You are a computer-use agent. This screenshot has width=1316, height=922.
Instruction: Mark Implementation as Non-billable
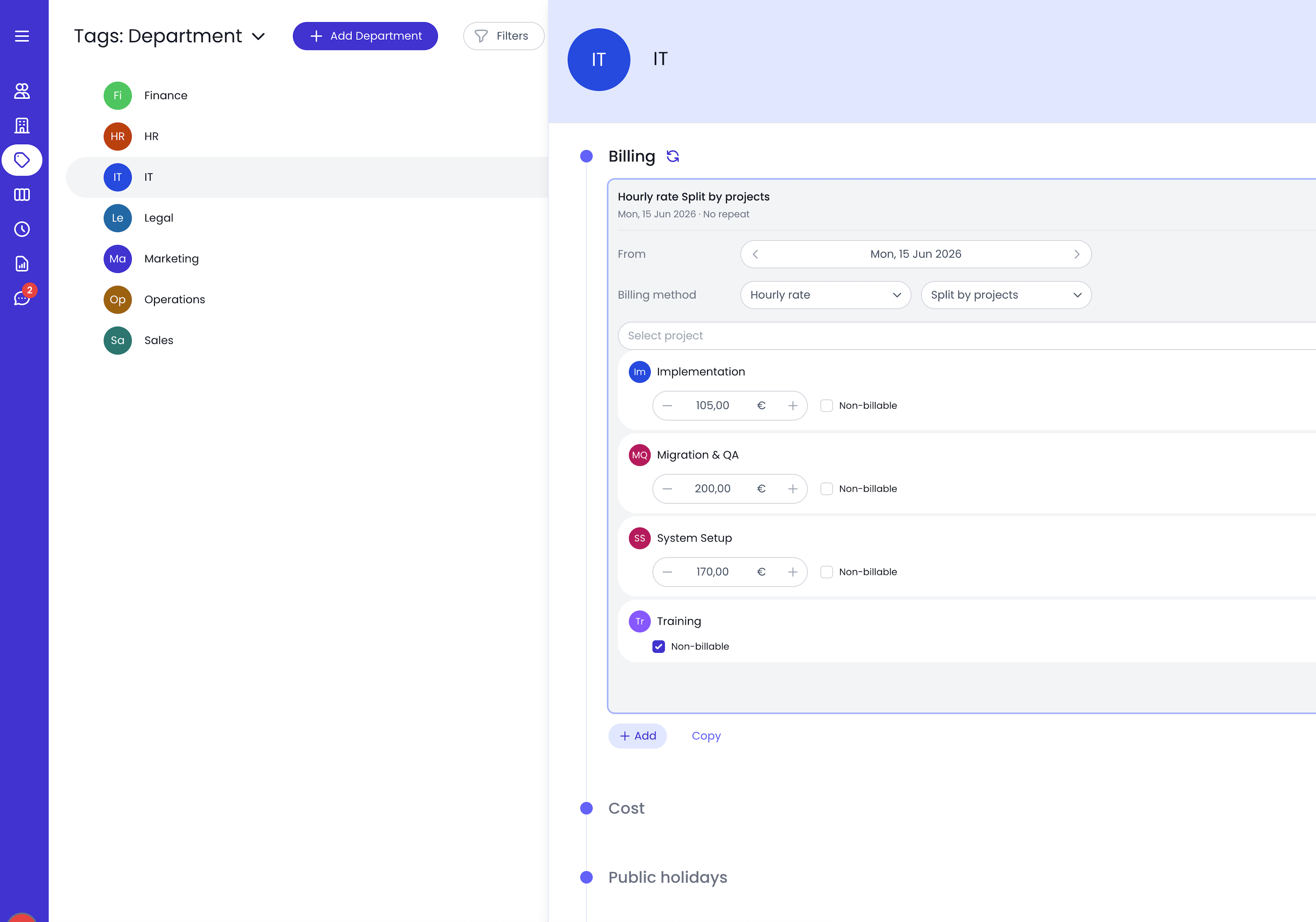coord(826,406)
